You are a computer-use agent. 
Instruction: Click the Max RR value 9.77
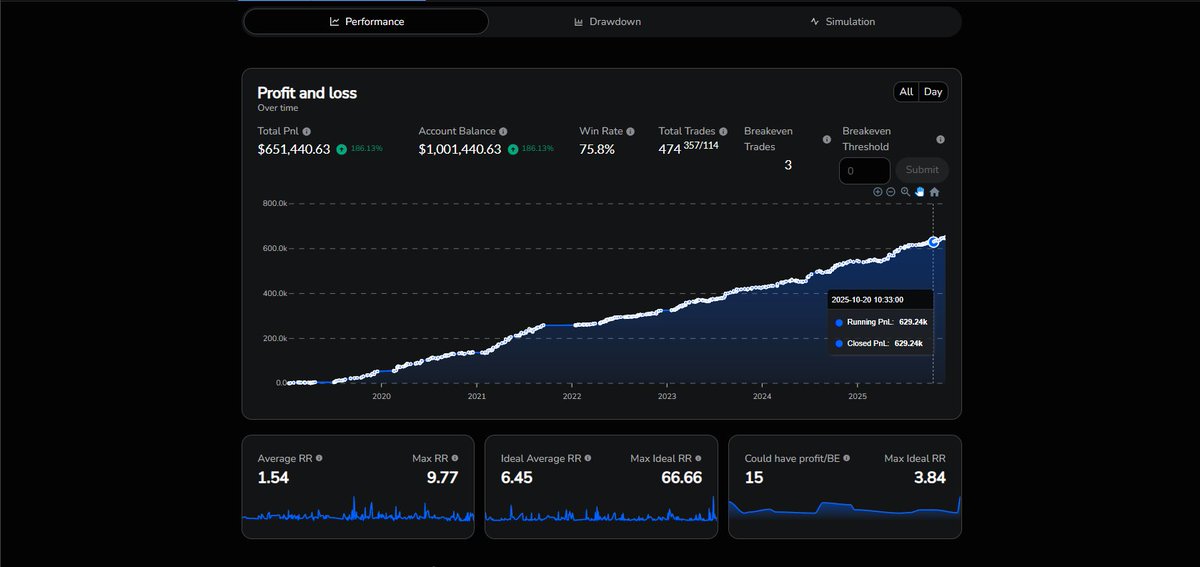442,478
